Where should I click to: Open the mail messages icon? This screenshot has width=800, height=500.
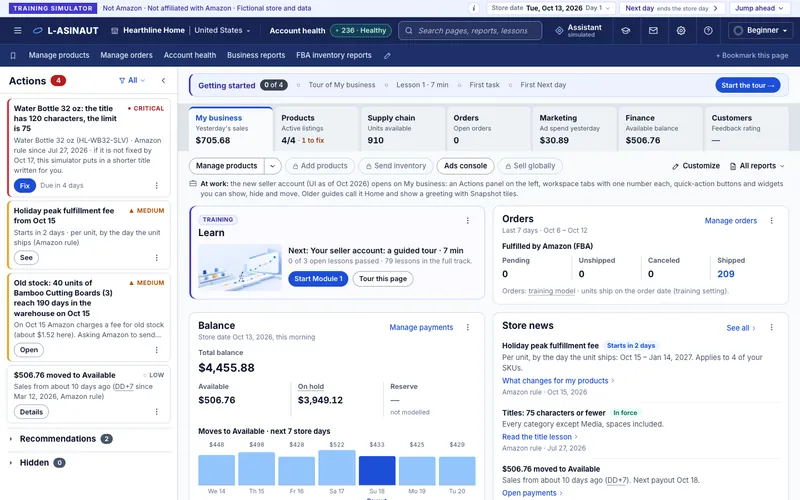653,31
